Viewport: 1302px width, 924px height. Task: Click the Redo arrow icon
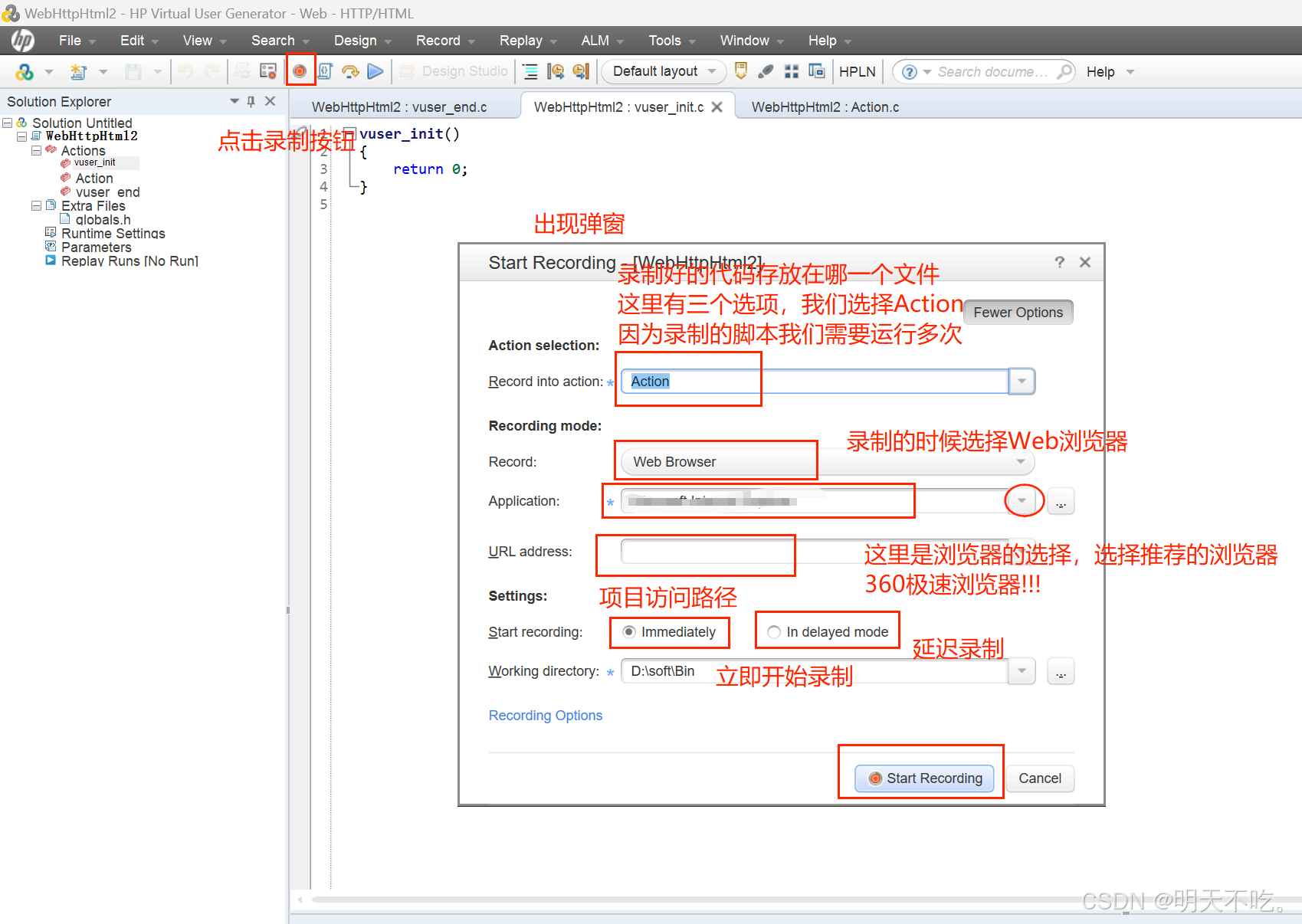tap(212, 71)
